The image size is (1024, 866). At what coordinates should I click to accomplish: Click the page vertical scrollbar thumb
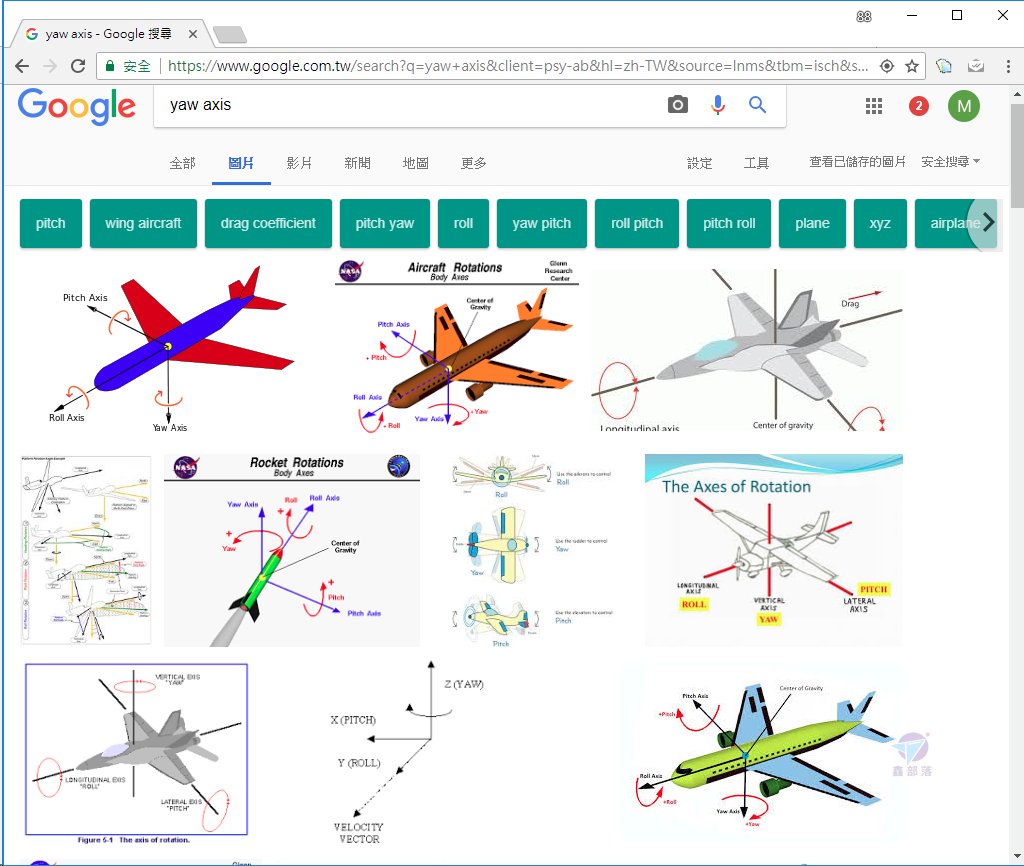coord(1017,155)
